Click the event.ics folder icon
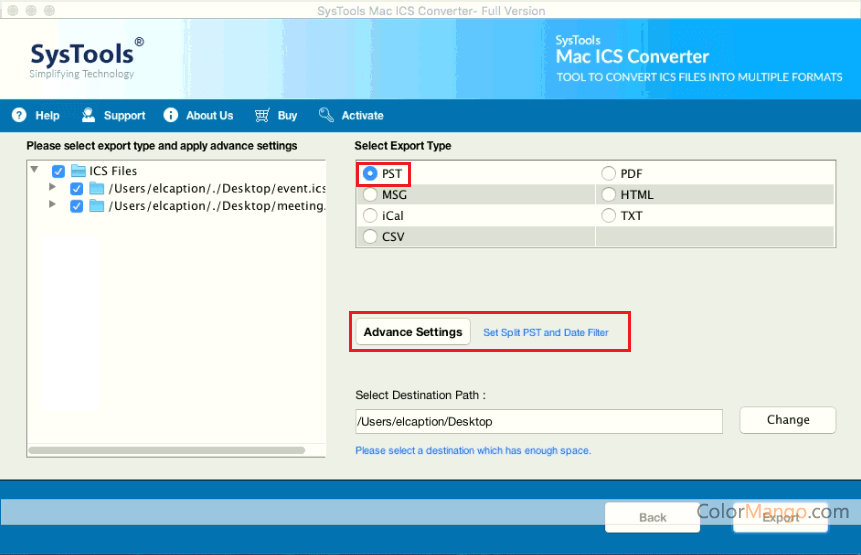The image size is (861, 555). point(97,188)
